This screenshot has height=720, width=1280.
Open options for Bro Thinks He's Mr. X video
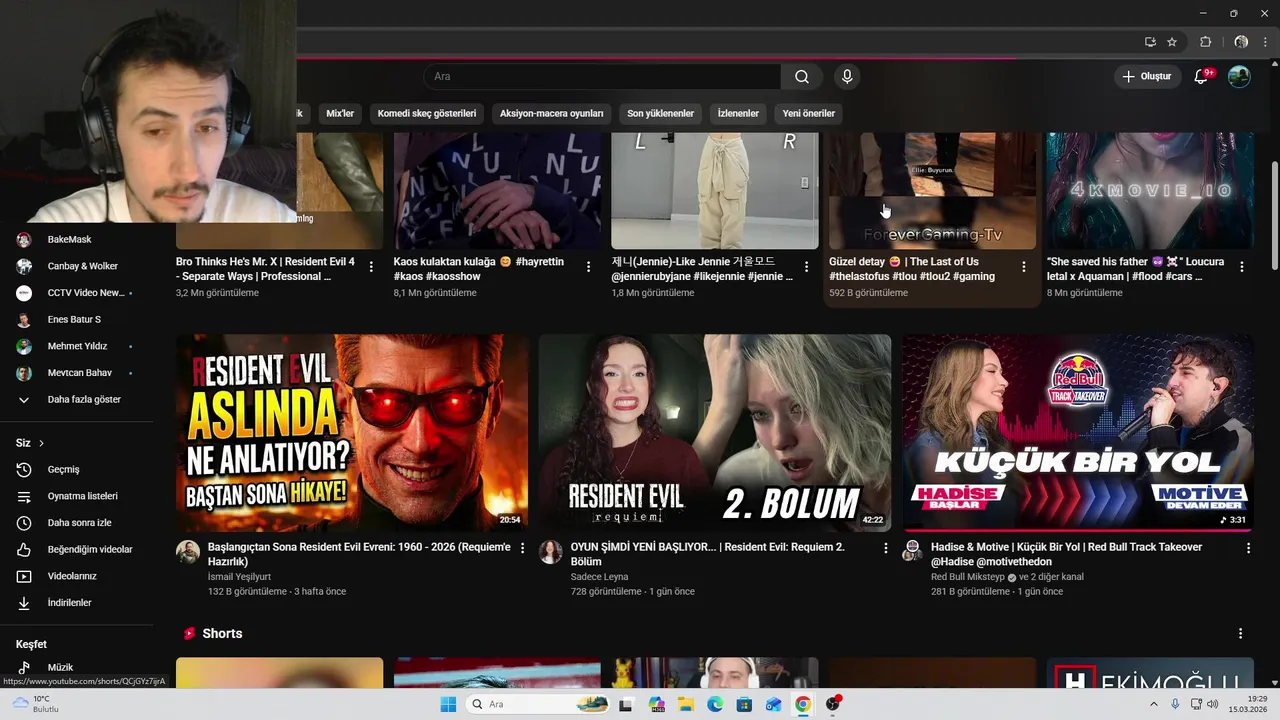click(x=371, y=267)
